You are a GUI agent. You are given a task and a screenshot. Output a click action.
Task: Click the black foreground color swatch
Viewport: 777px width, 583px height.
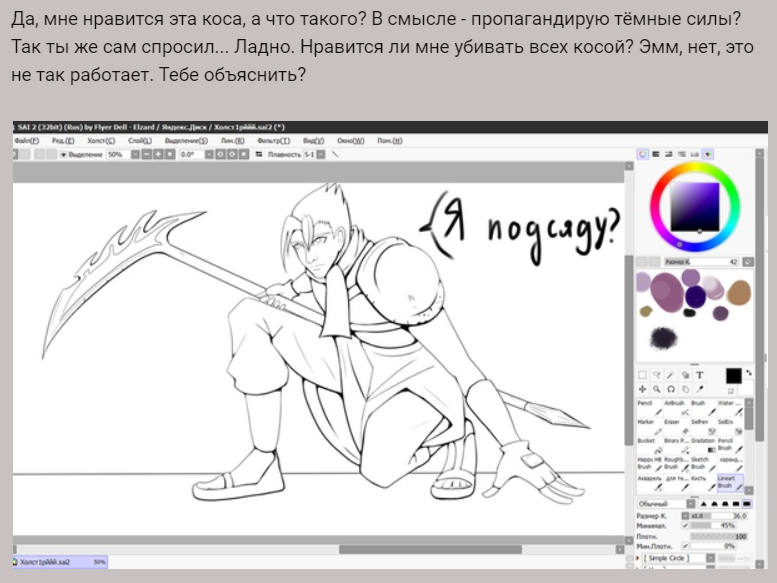(x=733, y=375)
